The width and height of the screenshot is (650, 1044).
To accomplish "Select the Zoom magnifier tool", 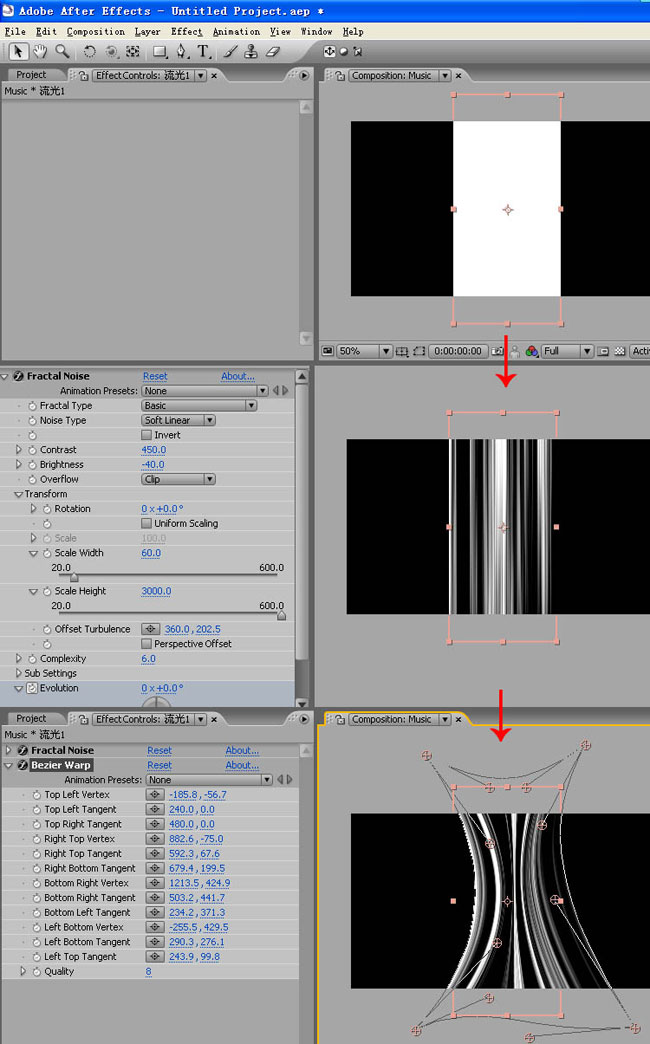I will coord(62,52).
